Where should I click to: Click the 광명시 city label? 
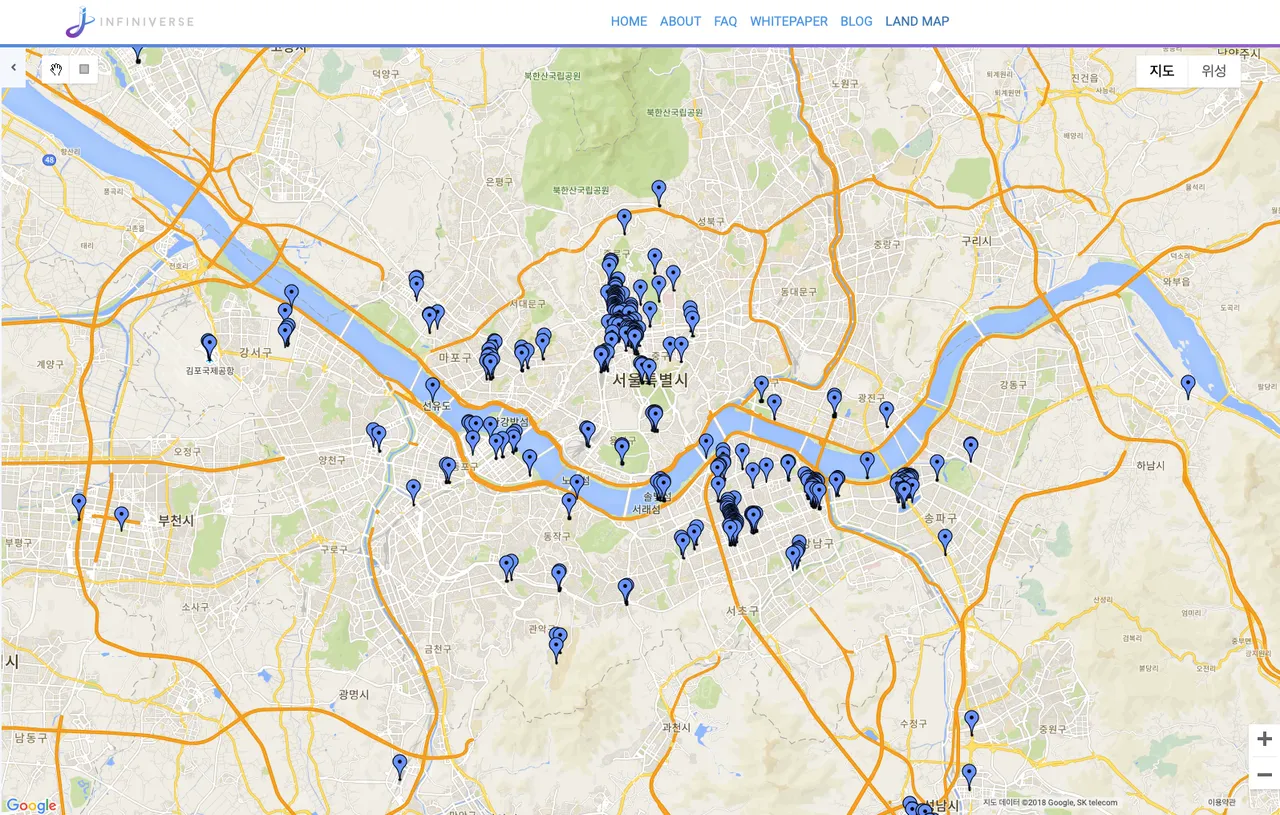354,694
